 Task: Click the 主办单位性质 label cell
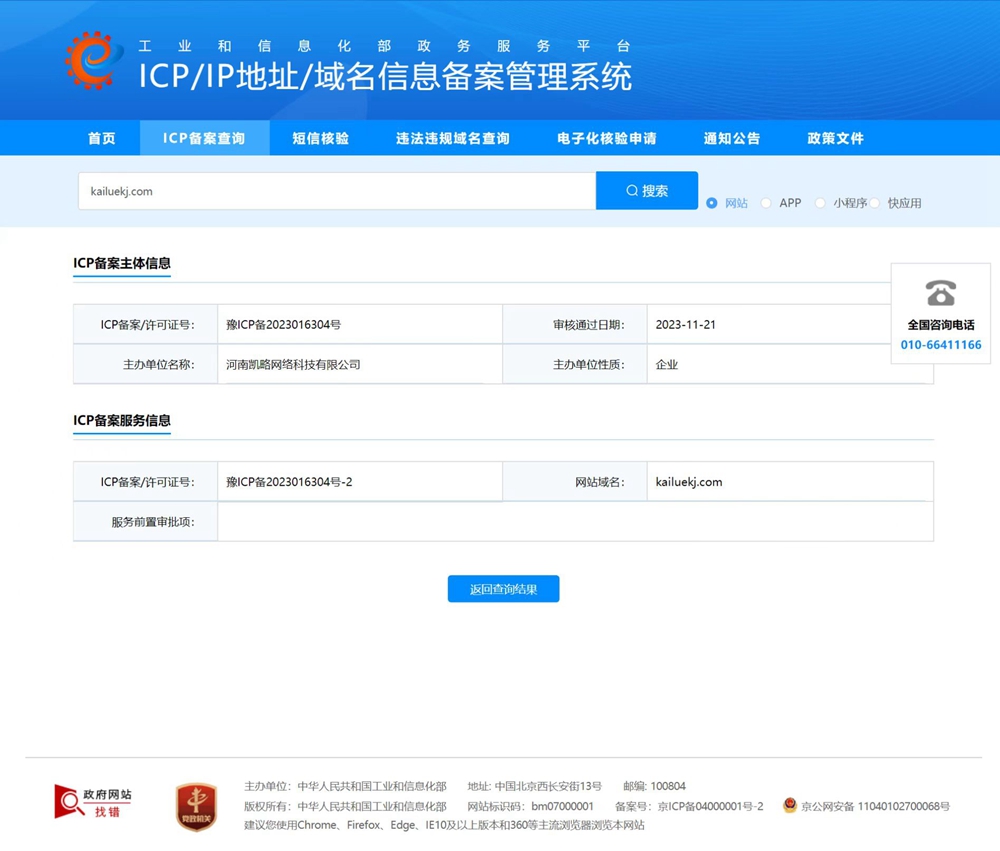575,364
